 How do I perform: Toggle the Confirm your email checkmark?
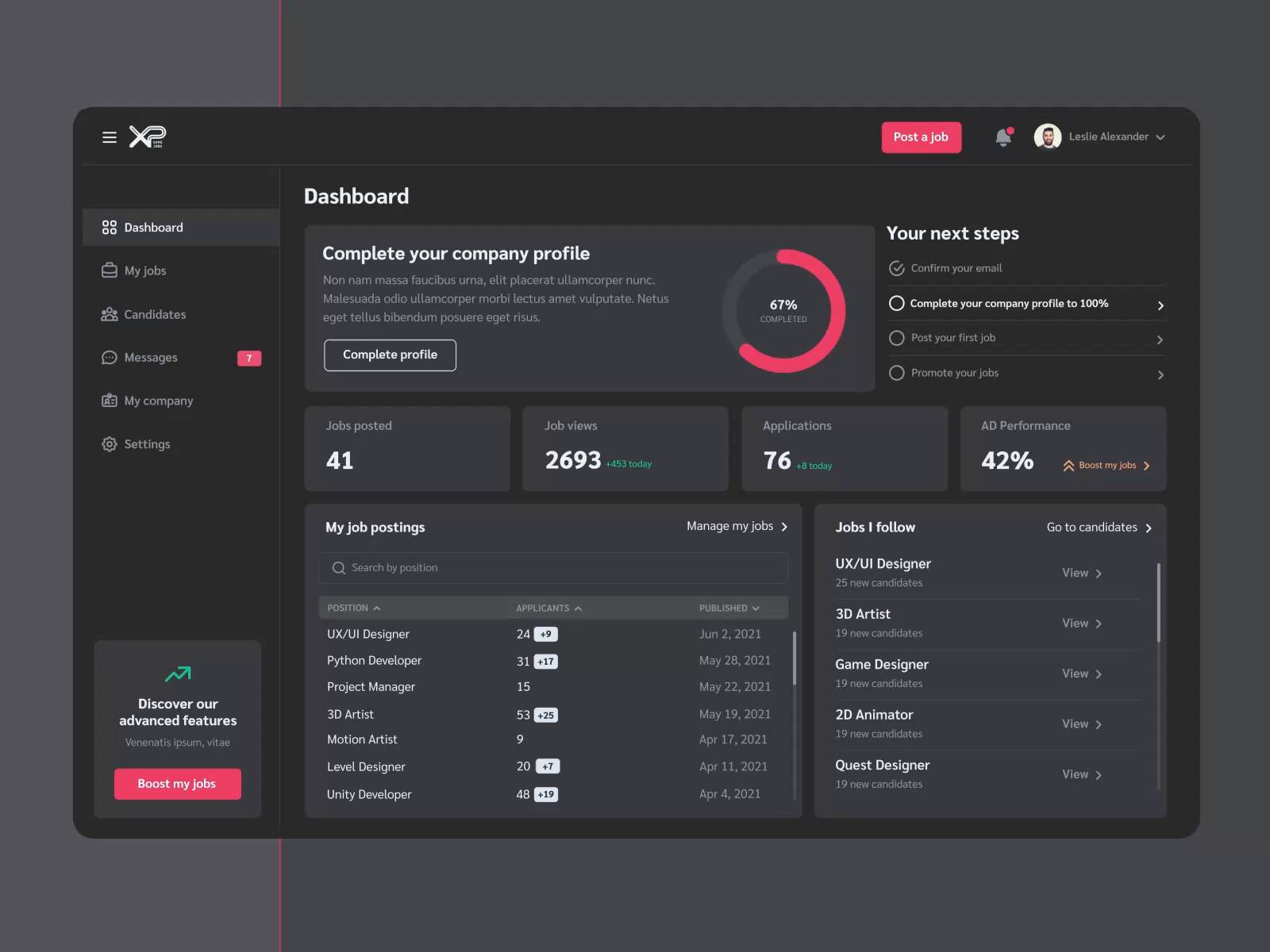click(x=897, y=268)
